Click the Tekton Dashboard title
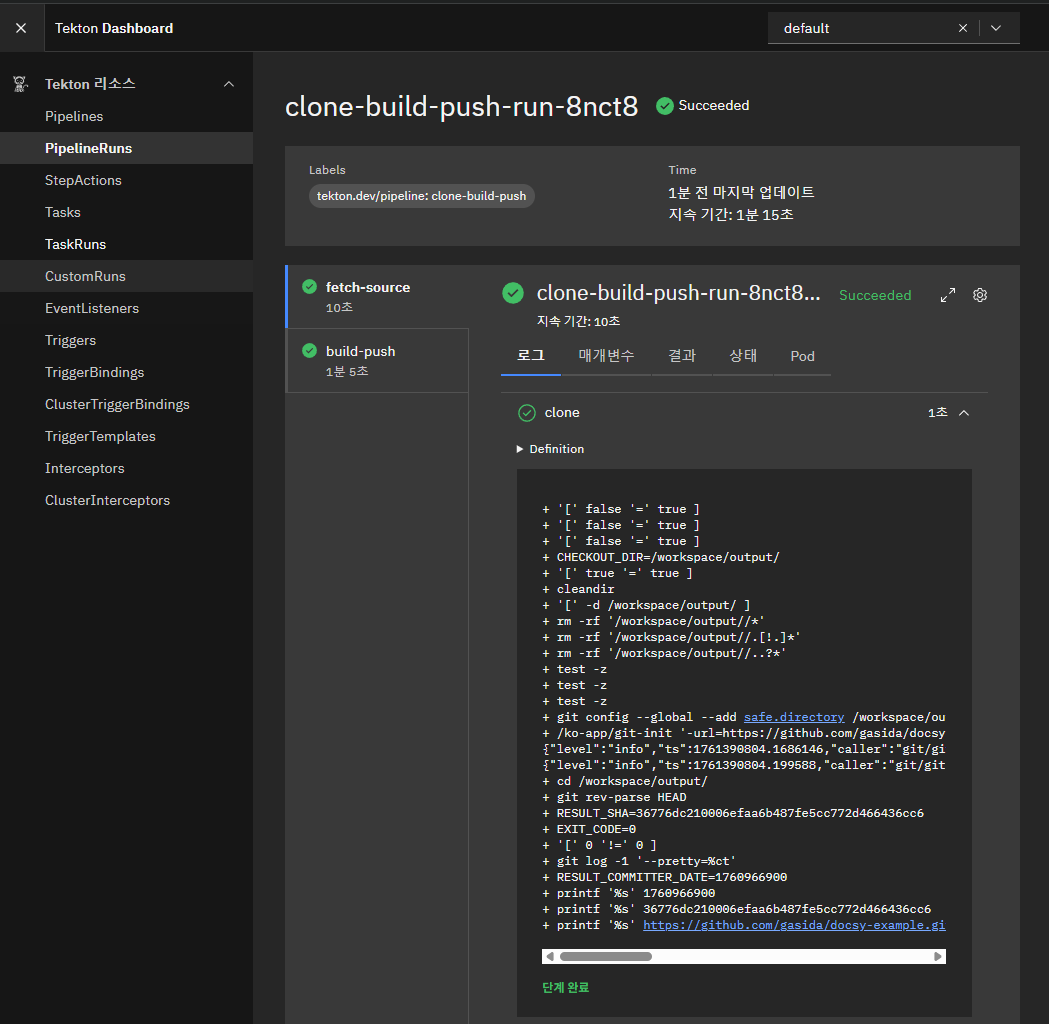Screen dimensions: 1049x1024 [x=114, y=28]
